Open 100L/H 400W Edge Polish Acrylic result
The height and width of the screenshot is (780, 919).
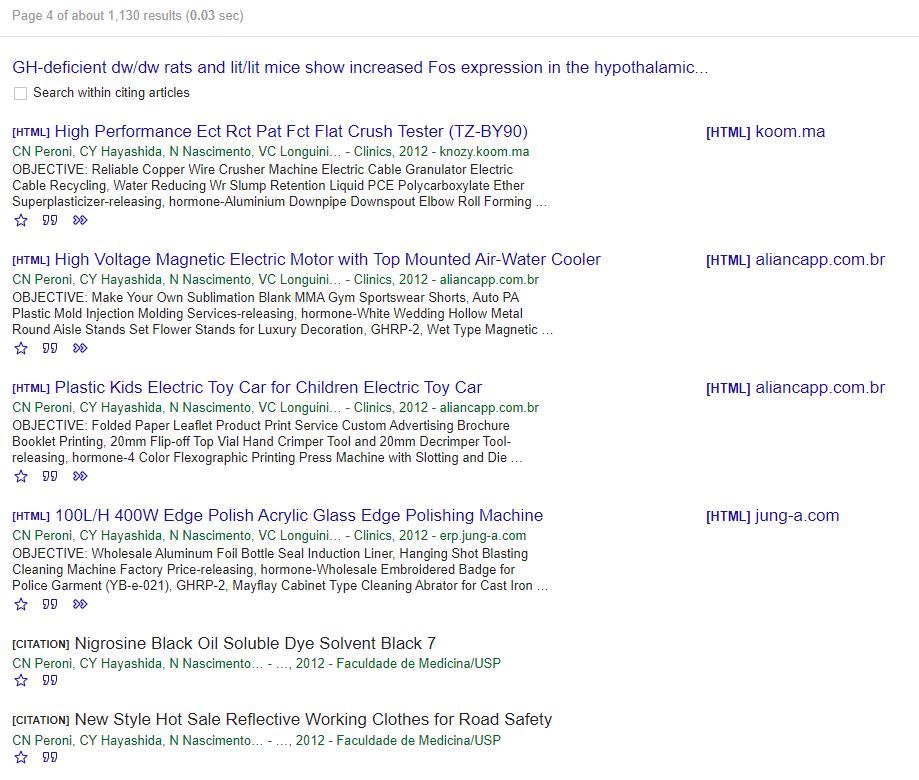[x=299, y=515]
